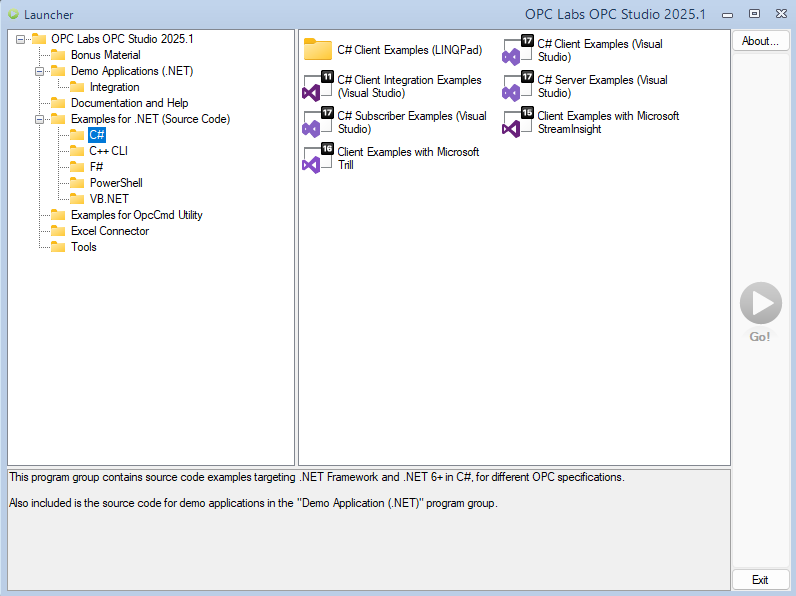Click the Launcher app icon in title bar
Screen dimensions: 796x596
point(13,14)
